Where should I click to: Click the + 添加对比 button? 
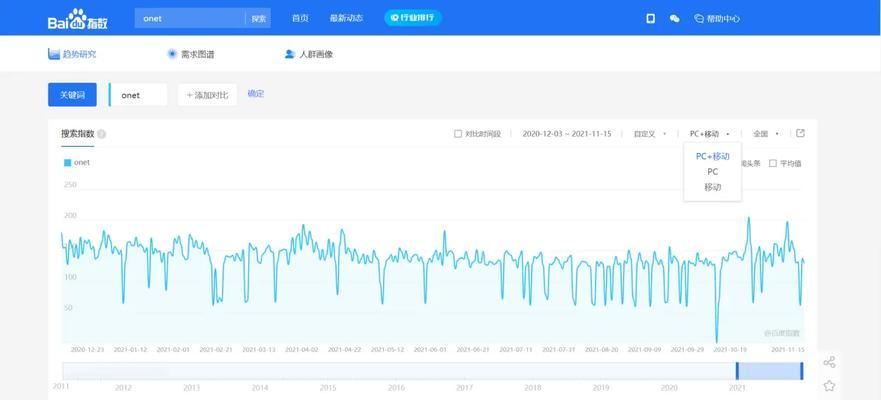pyautogui.click(x=207, y=95)
